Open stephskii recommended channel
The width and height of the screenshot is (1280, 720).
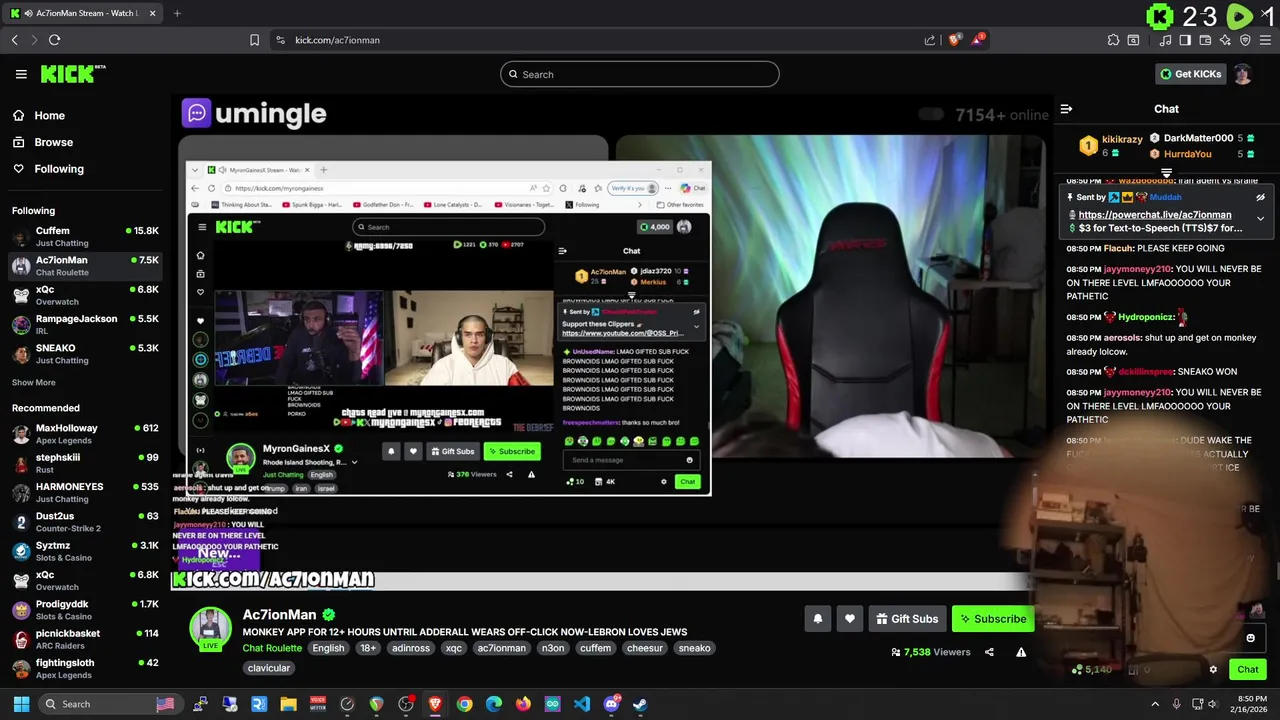pos(85,463)
